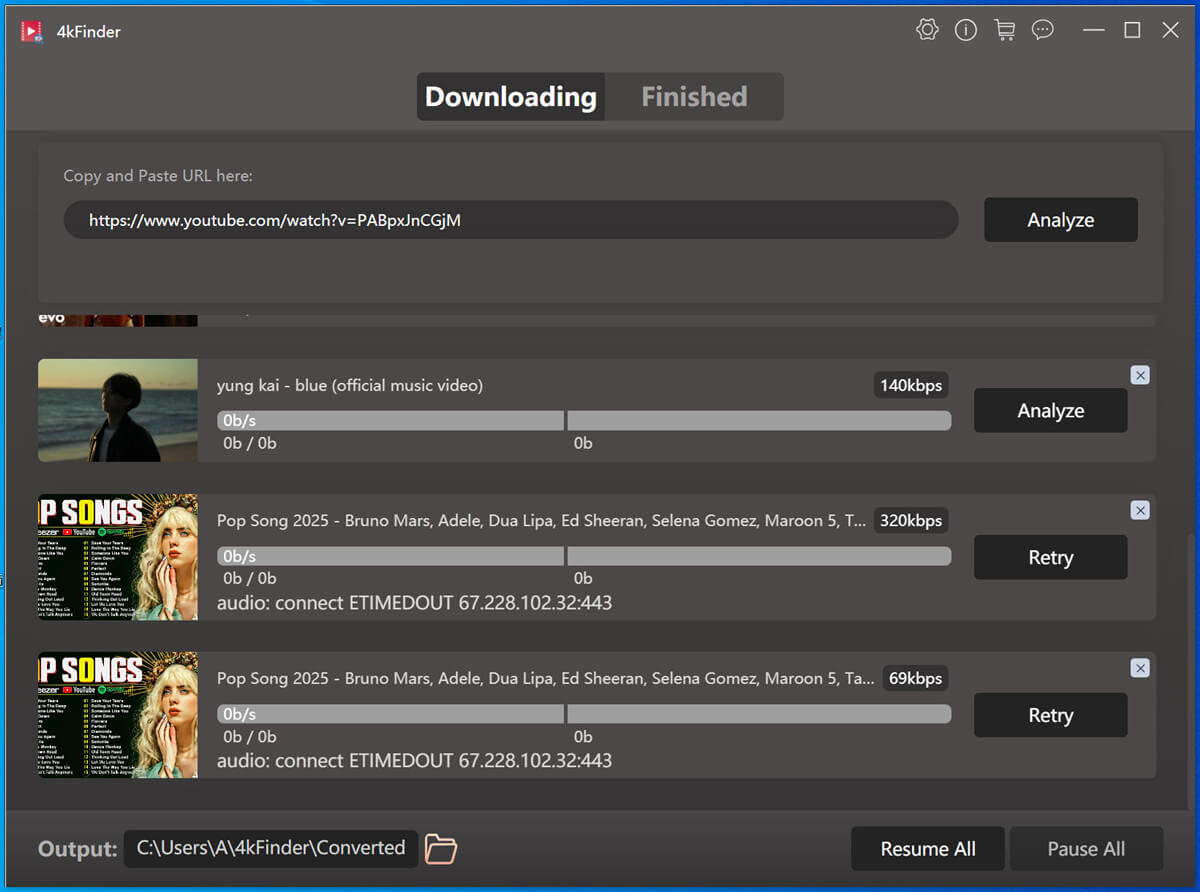Open output folder with folder icon

pyautogui.click(x=441, y=849)
